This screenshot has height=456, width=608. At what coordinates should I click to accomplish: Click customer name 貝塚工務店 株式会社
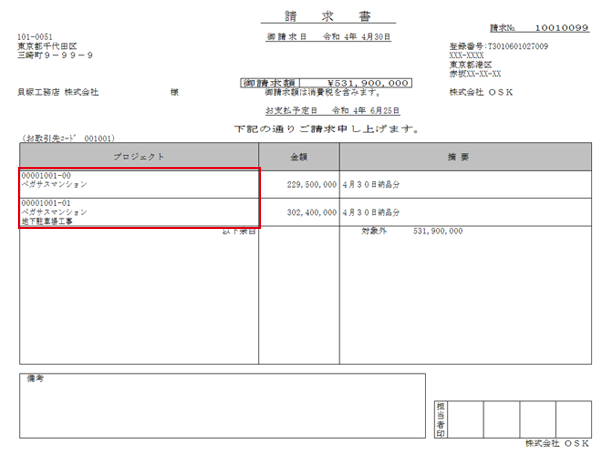[x=61, y=92]
